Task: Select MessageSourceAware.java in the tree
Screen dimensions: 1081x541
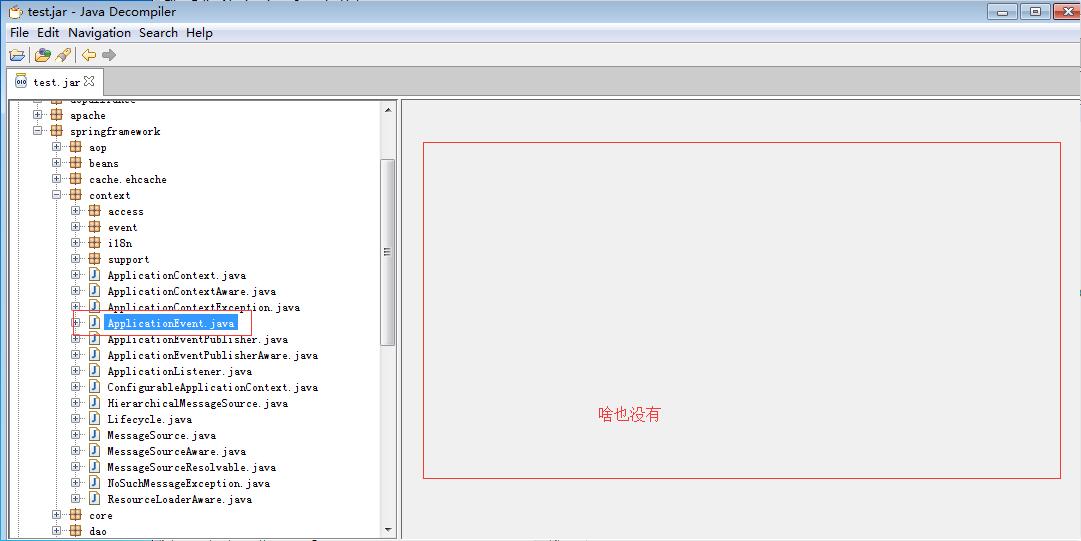Action: [x=176, y=451]
